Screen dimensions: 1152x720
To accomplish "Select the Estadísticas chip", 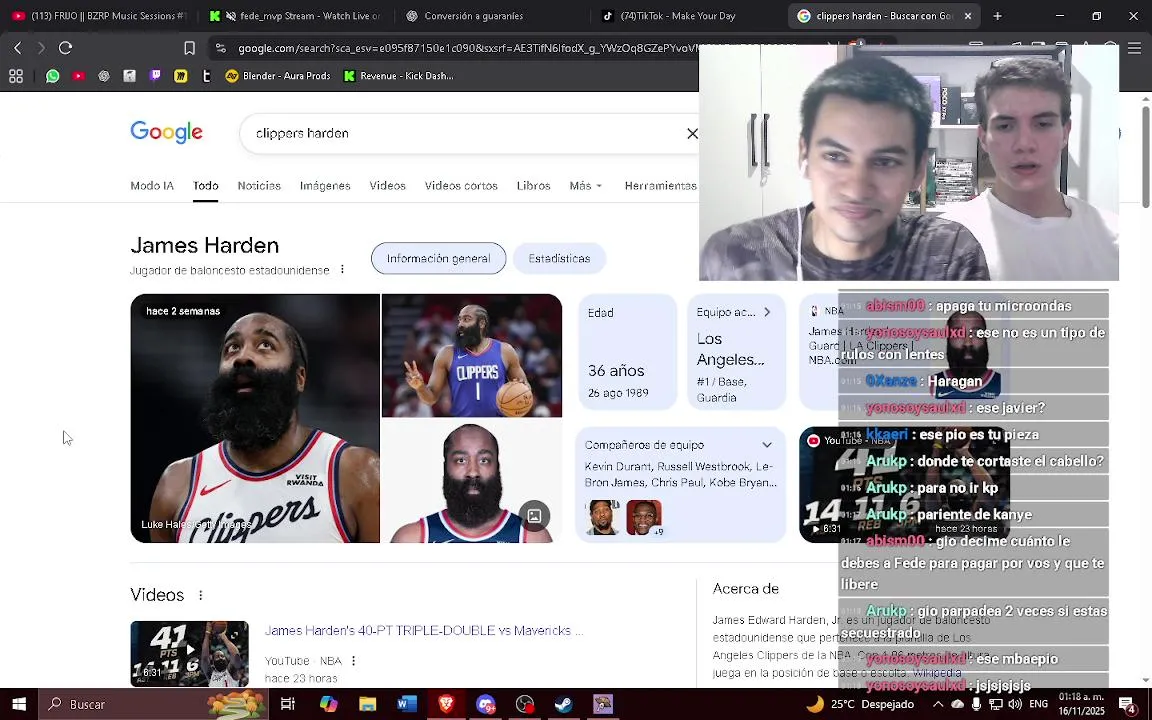I will tap(559, 259).
